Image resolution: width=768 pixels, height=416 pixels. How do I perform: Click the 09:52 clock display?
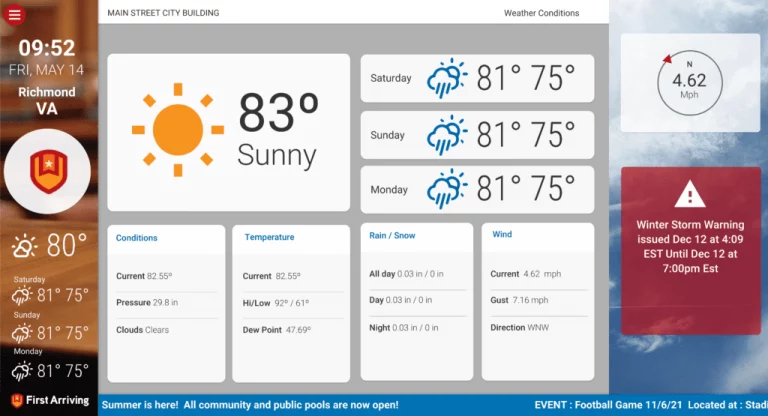(47, 48)
